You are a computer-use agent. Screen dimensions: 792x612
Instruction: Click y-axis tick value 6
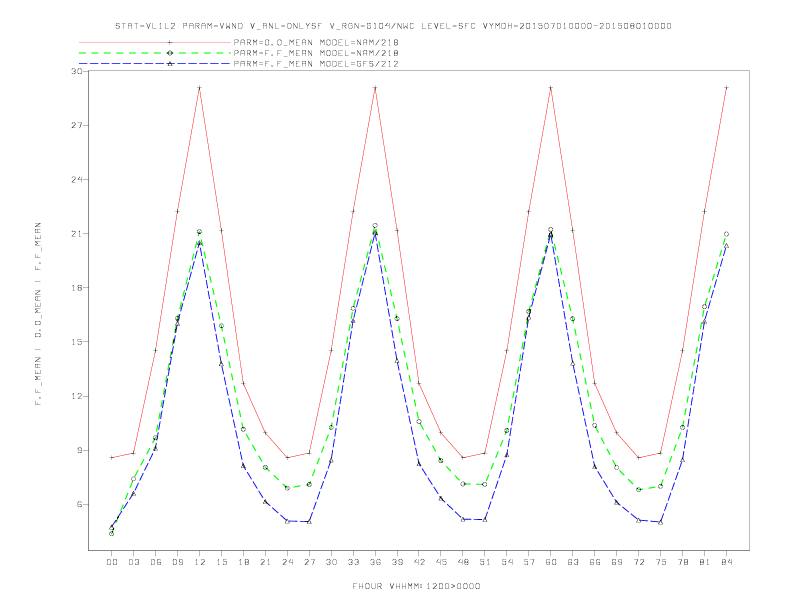pos(79,504)
